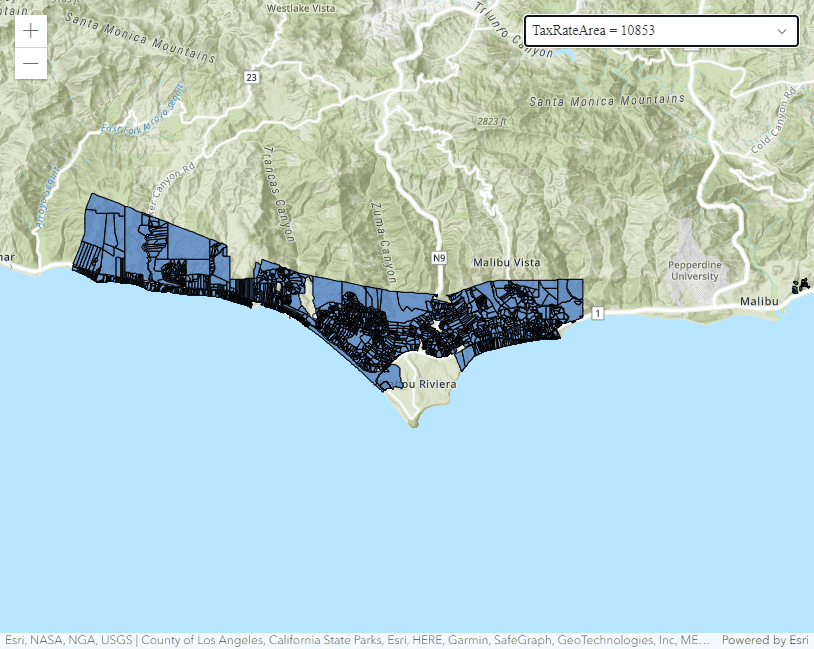Image resolution: width=814 pixels, height=649 pixels.
Task: Open the Powered by Esri link
Action: click(765, 640)
